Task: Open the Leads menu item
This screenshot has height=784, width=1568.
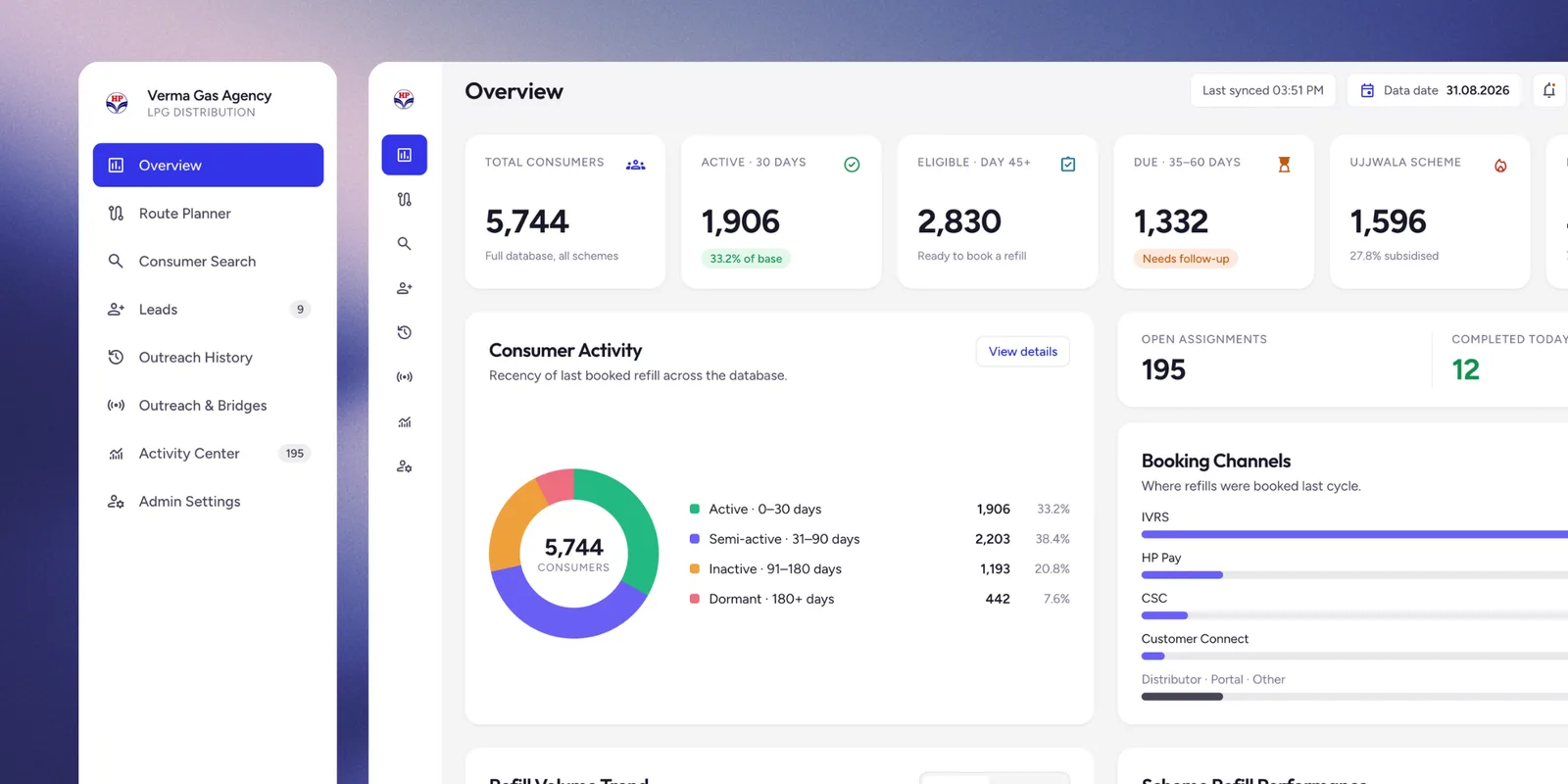Action: [x=208, y=309]
